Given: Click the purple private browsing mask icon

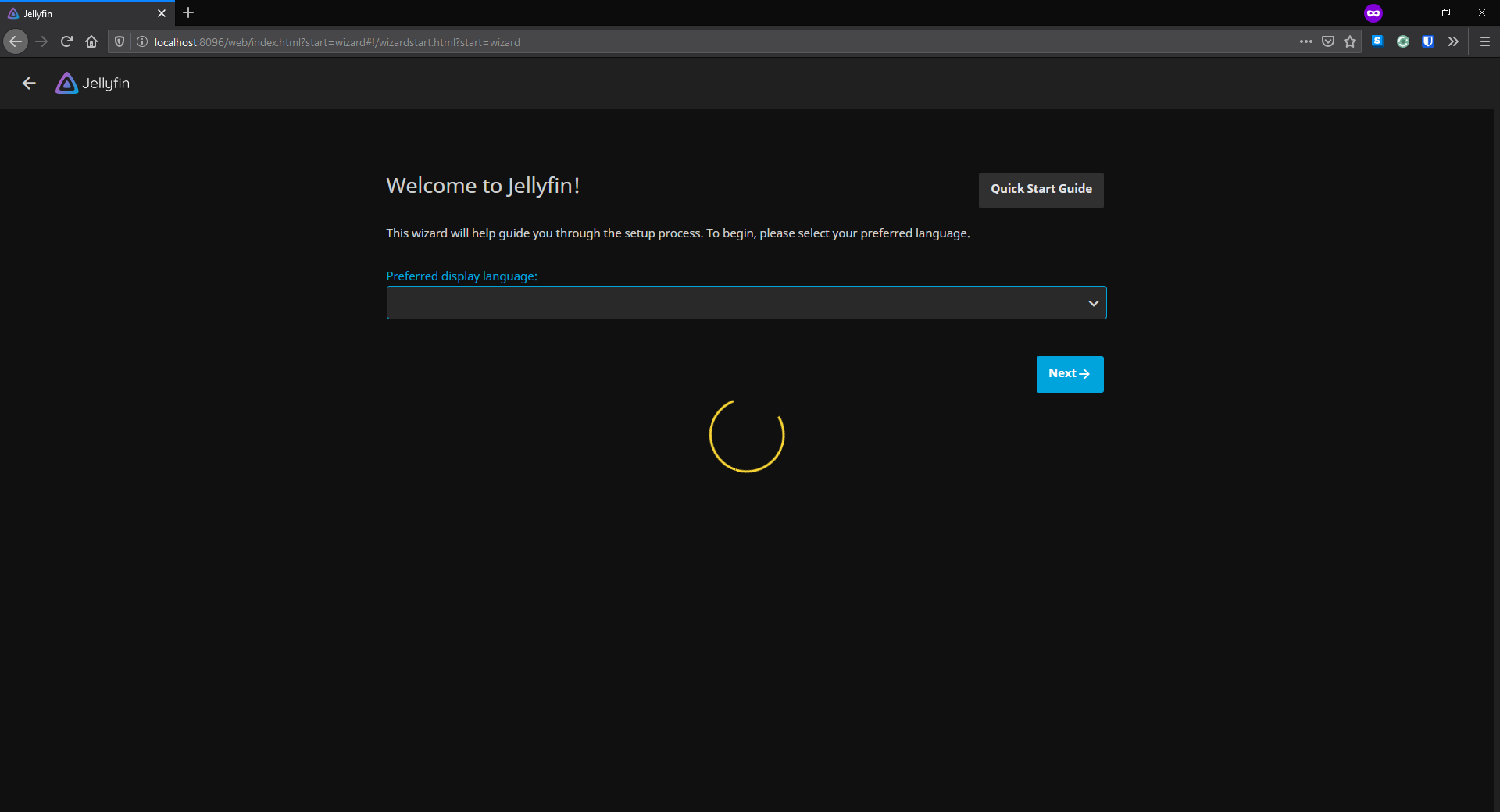Looking at the screenshot, I should pyautogui.click(x=1373, y=13).
